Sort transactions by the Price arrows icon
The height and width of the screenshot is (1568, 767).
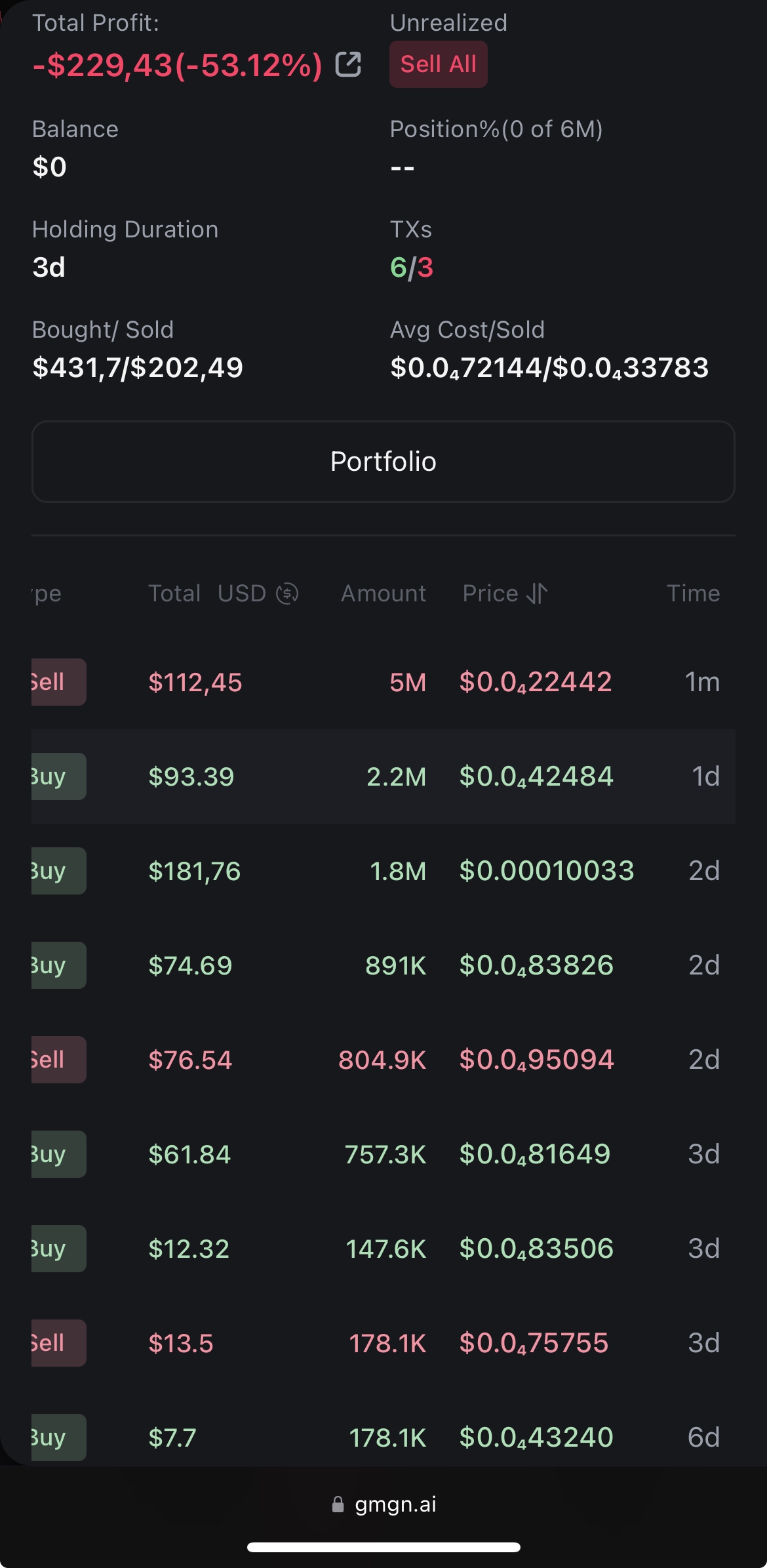[537, 593]
